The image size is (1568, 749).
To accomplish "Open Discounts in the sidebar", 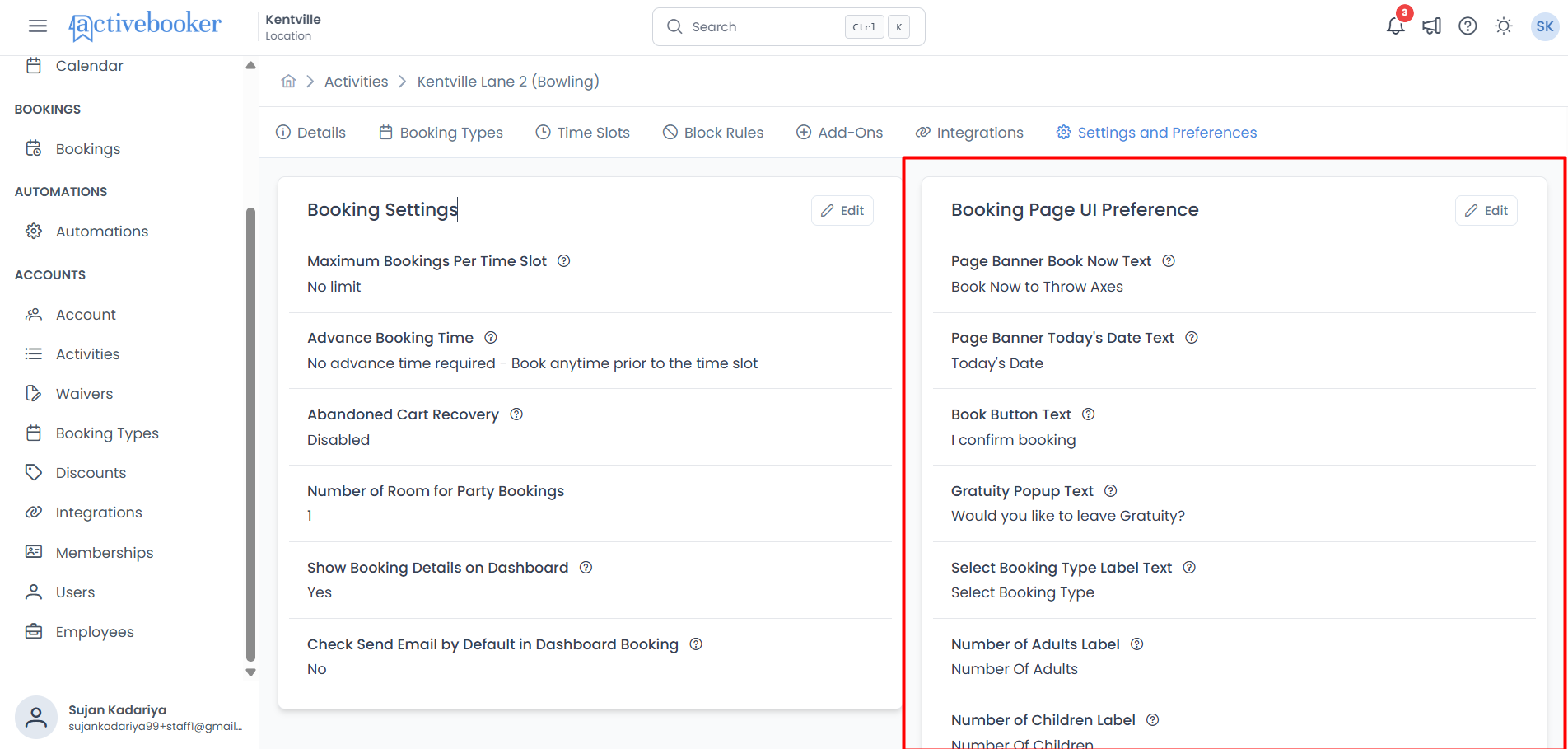I will (x=91, y=473).
